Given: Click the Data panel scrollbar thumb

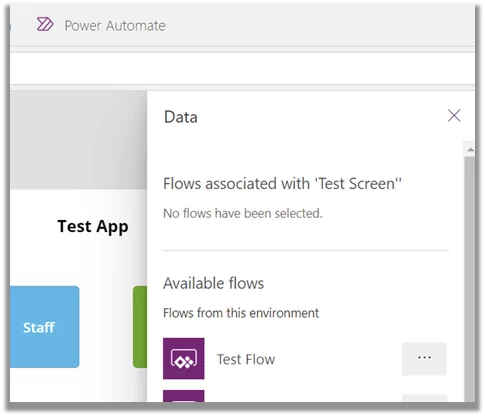Looking at the screenshot, I should 470,278.
